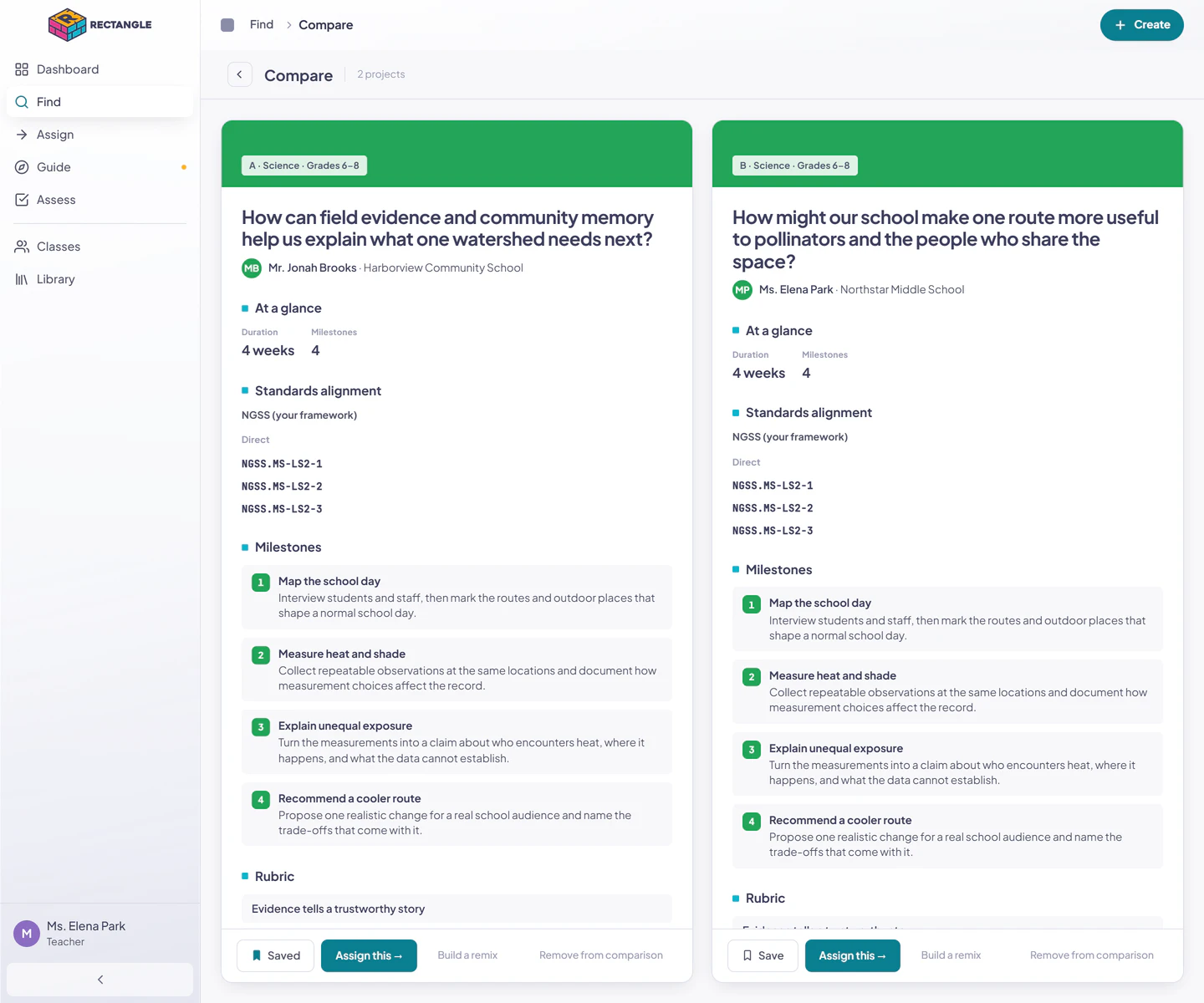This screenshot has height=1003, width=1204.
Task: Click the Classes people icon
Action: [22, 247]
